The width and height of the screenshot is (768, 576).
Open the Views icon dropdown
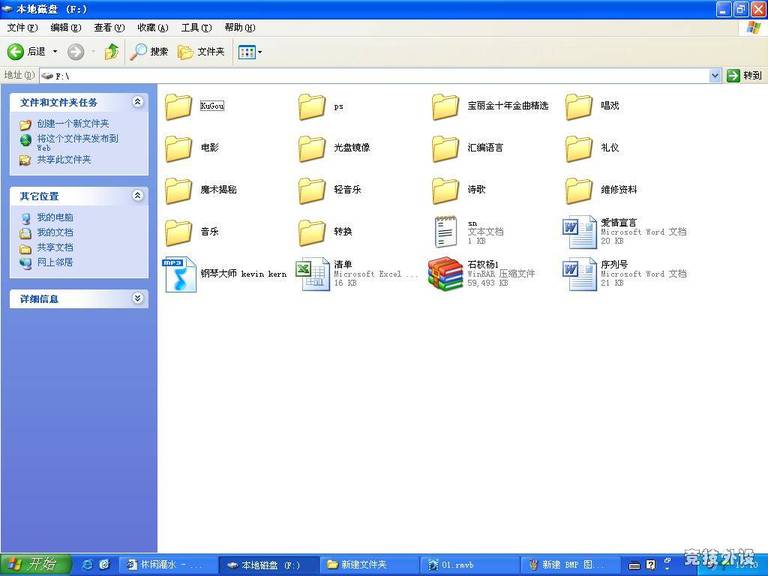[x=250, y=52]
